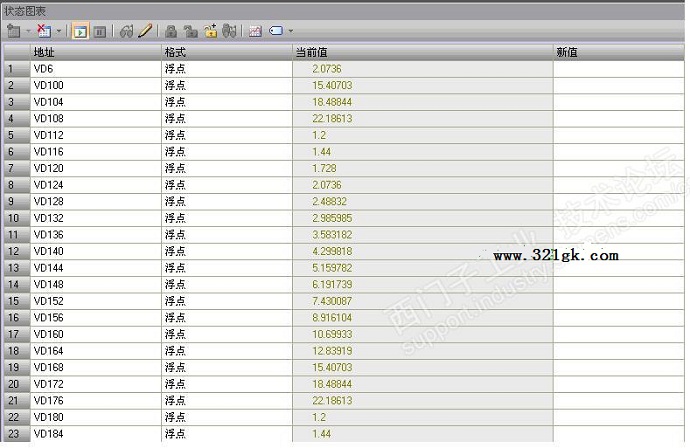Toggle the trend view chart icon

click(254, 31)
